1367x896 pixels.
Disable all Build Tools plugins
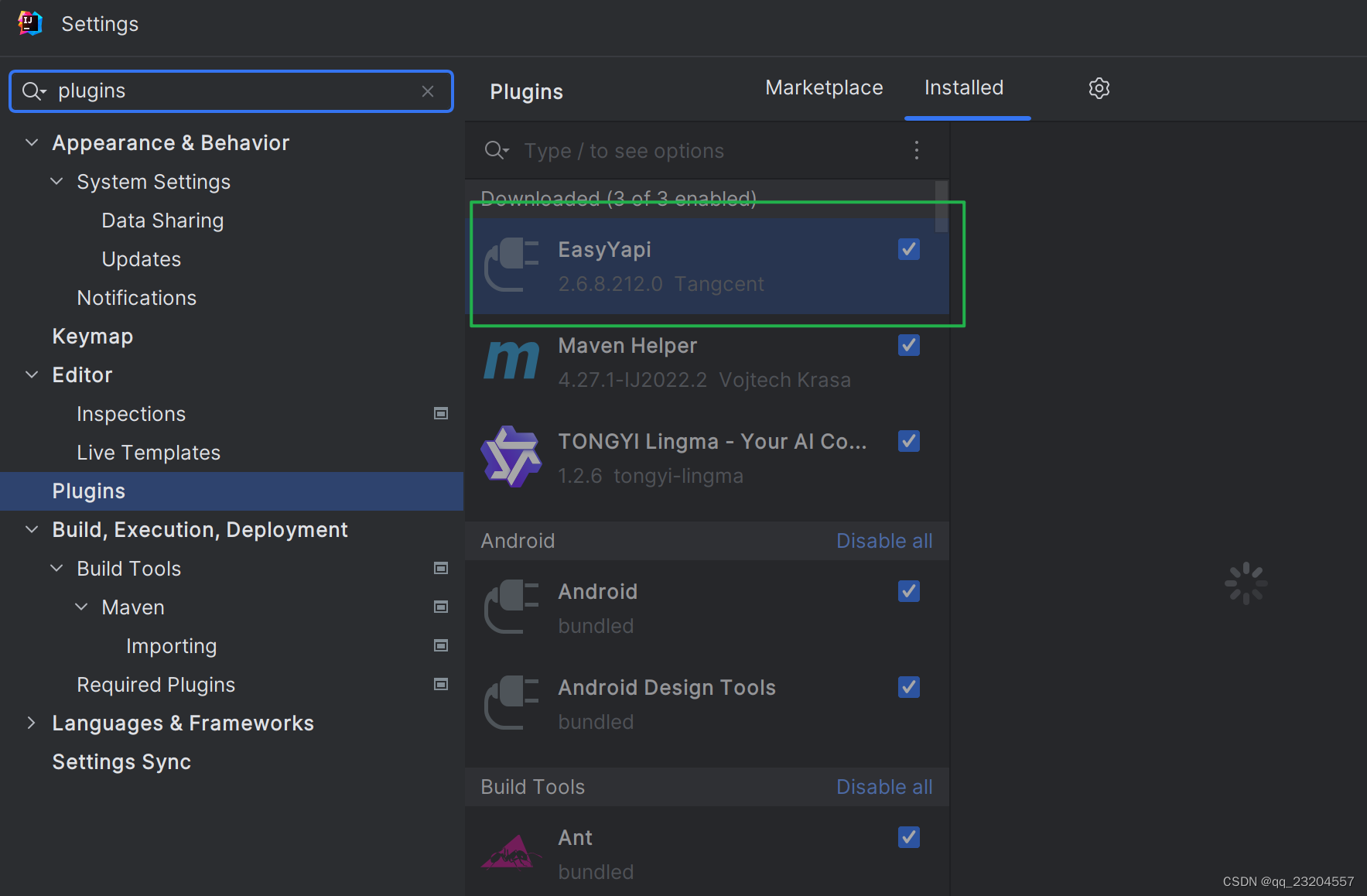coord(884,787)
